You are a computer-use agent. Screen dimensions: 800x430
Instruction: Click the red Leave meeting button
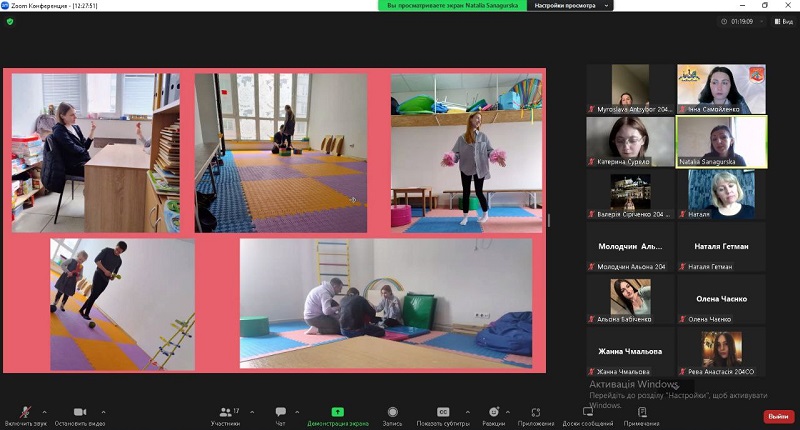(x=776, y=416)
